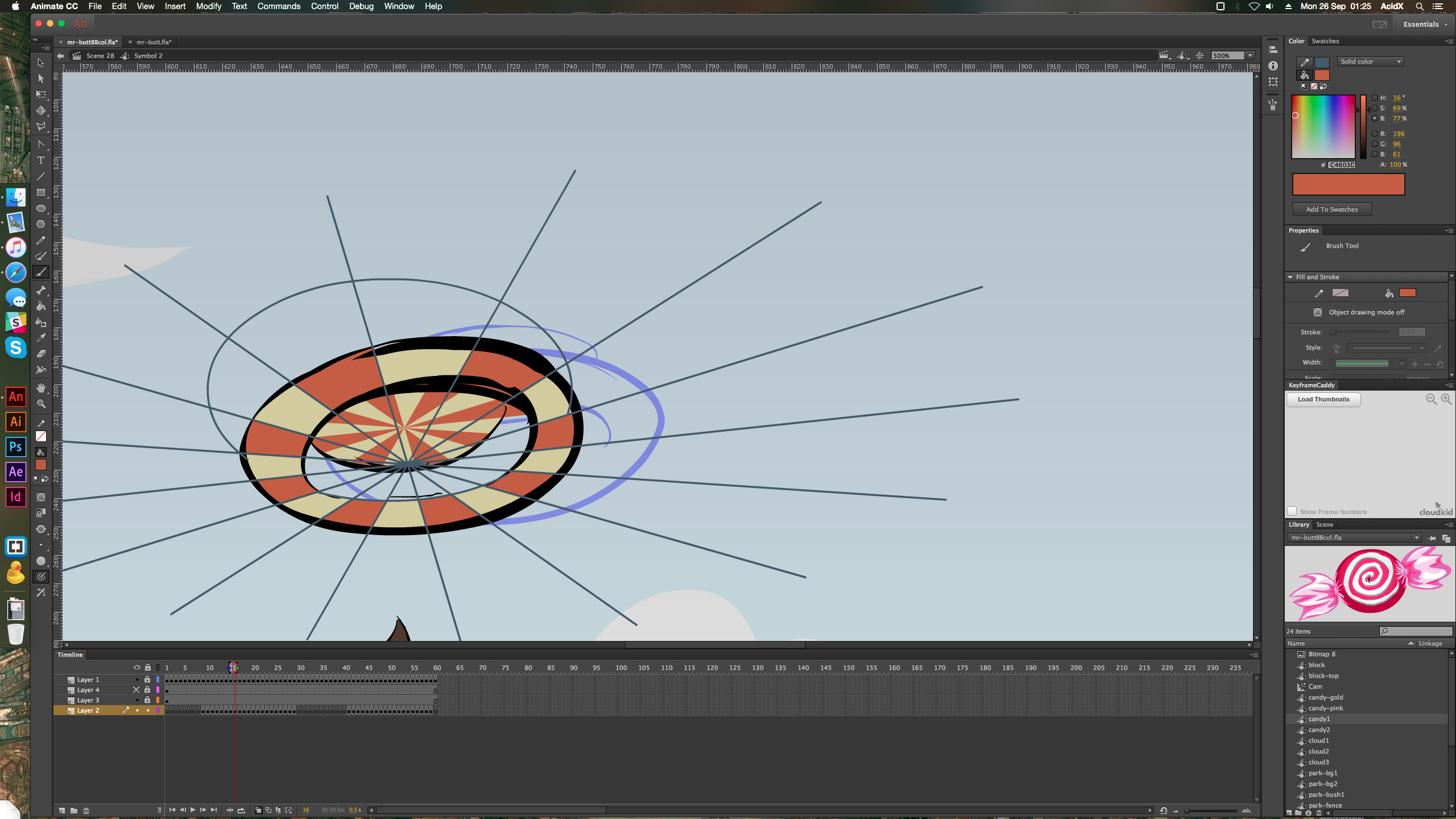
Task: Click the New Folder icon in Timeline
Action: click(x=74, y=810)
